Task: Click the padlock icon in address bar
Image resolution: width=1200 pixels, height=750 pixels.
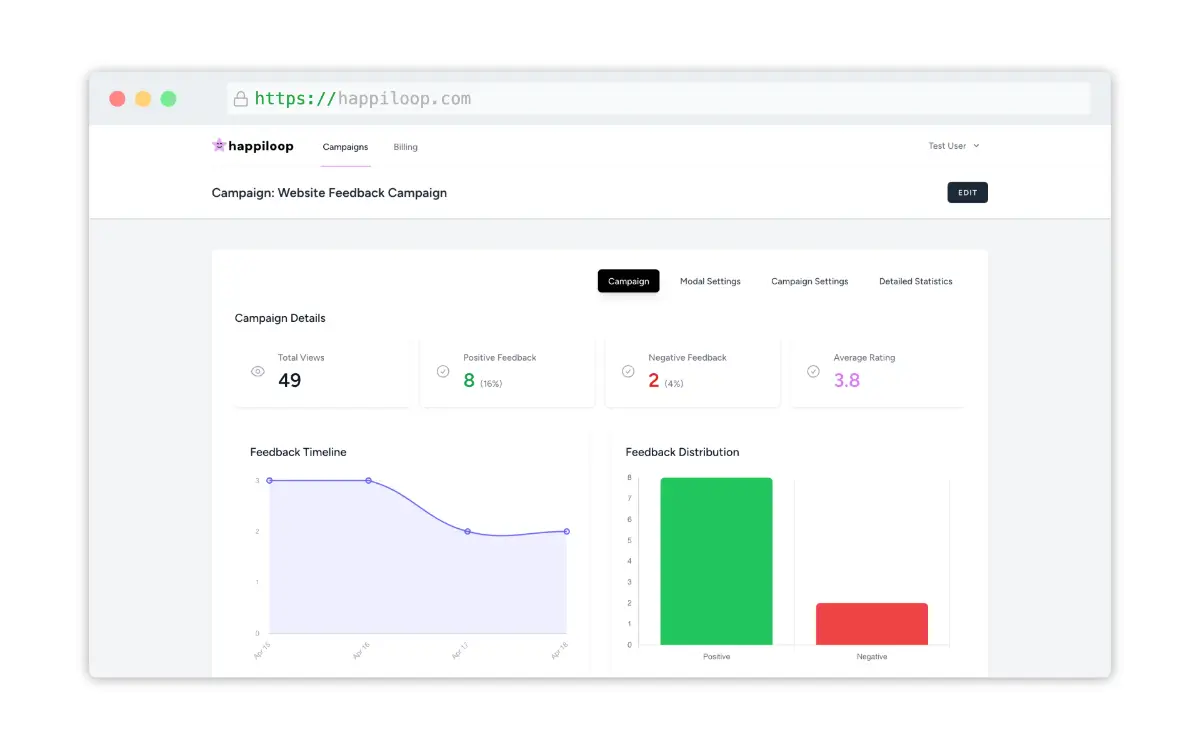Action: tap(240, 99)
